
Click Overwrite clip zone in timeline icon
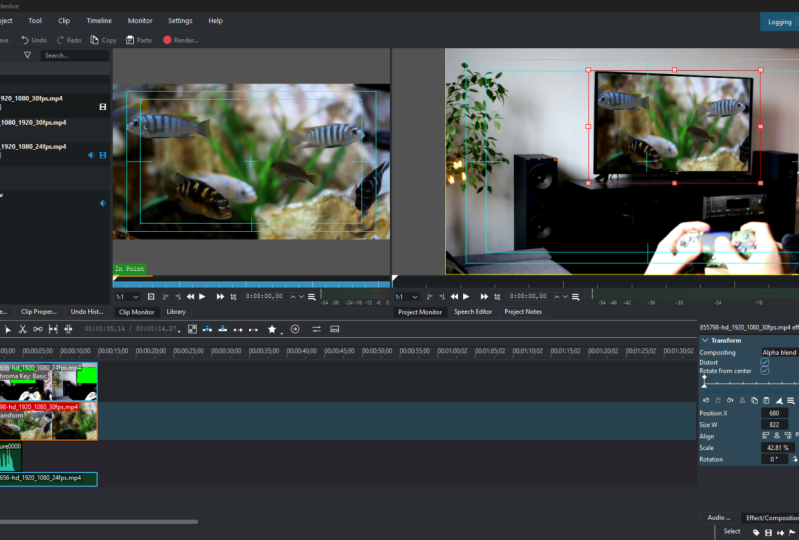click(223, 330)
